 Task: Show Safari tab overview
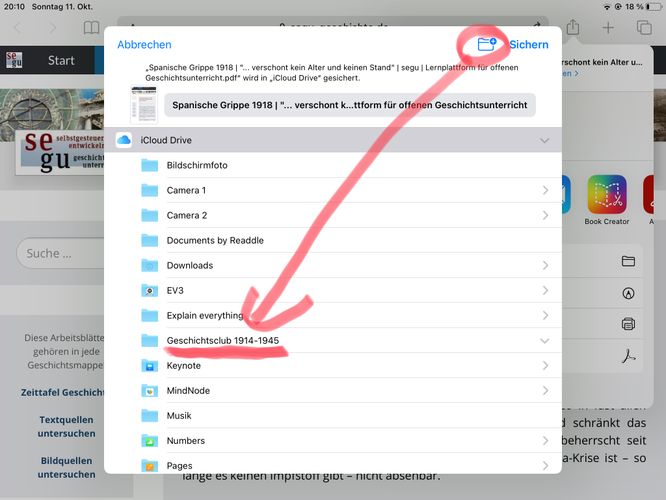tap(644, 28)
